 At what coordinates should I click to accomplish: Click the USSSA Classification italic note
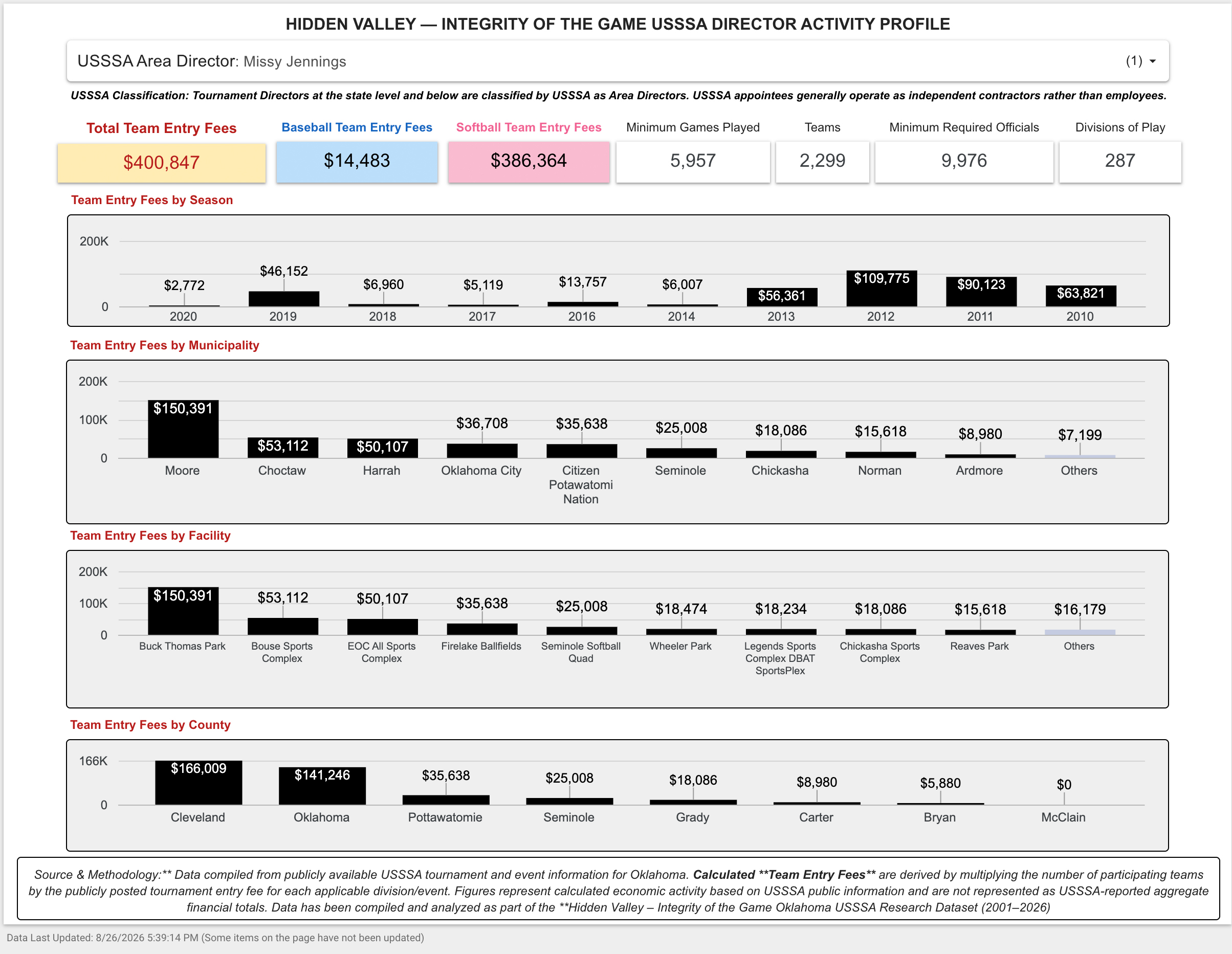coord(618,95)
